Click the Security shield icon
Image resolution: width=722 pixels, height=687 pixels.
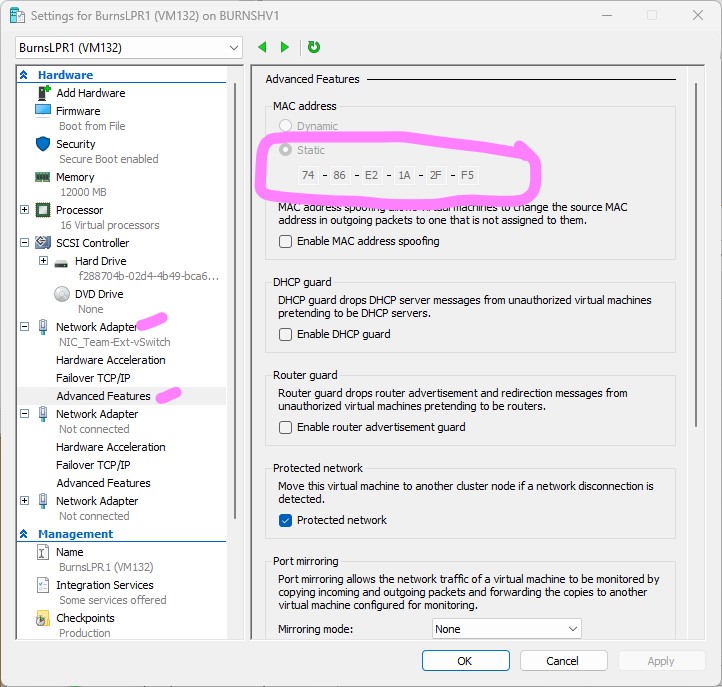(43, 144)
